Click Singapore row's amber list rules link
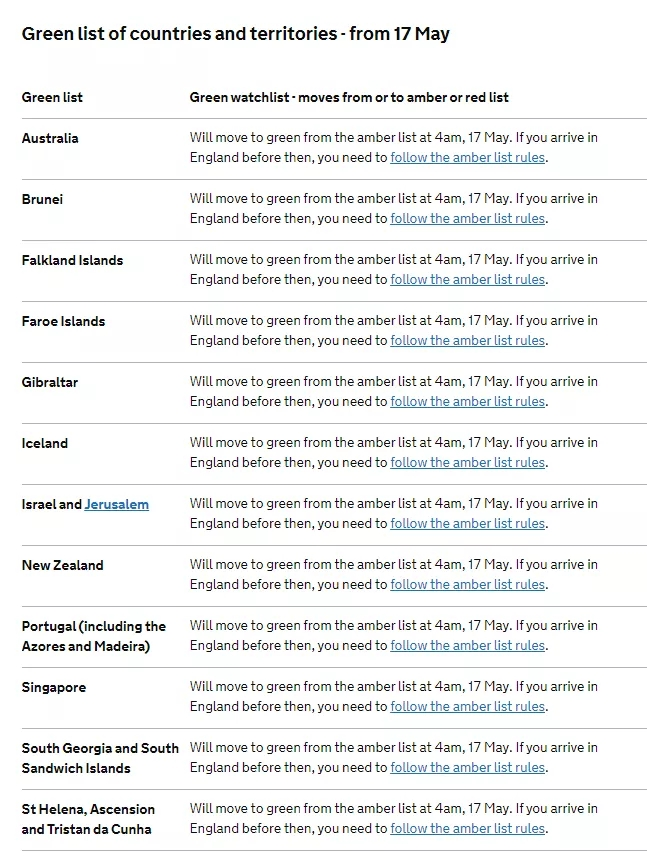Viewport: 647px width, 857px height. point(468,706)
